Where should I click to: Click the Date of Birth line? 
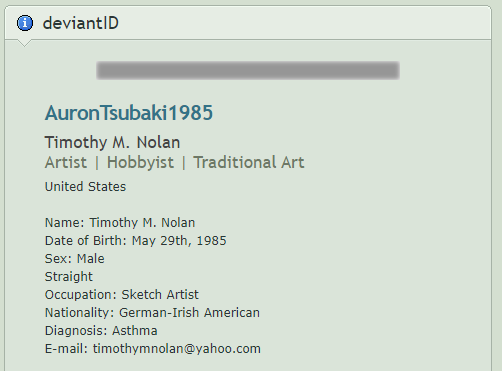click(x=136, y=241)
